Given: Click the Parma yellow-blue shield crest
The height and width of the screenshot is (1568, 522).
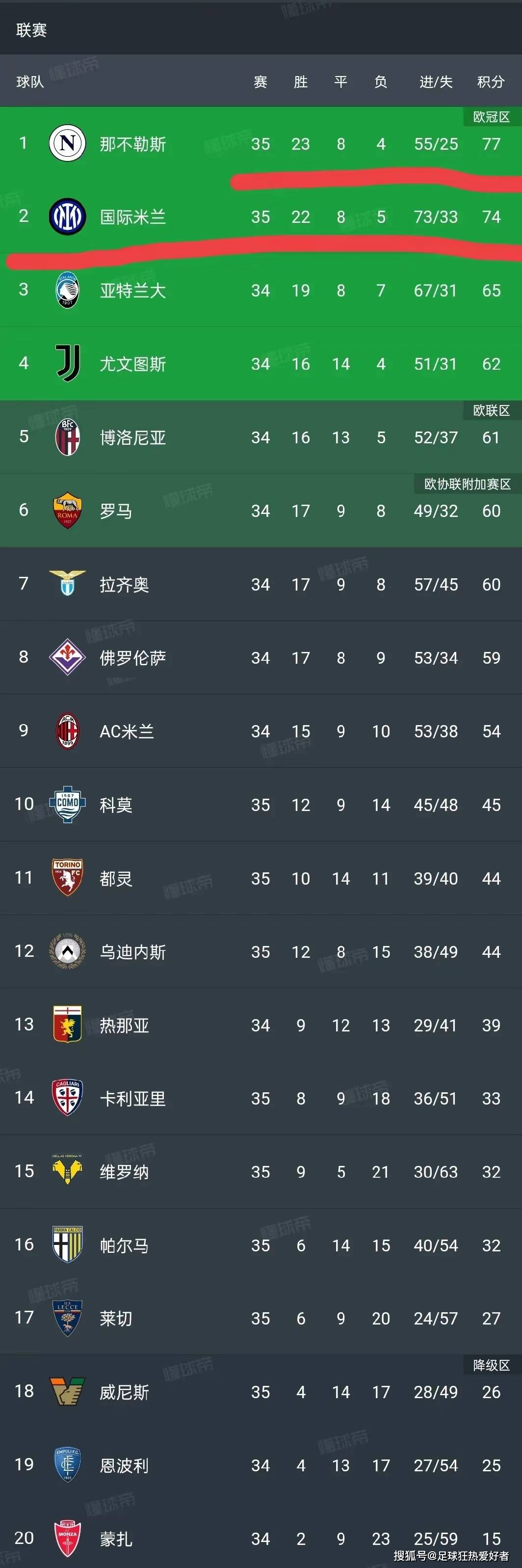Looking at the screenshot, I should click(68, 1245).
